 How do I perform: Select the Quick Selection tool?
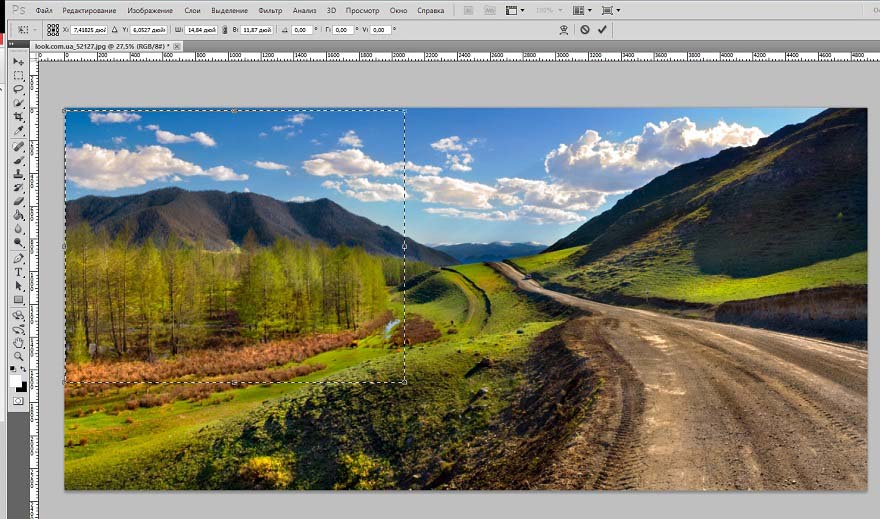(x=19, y=103)
